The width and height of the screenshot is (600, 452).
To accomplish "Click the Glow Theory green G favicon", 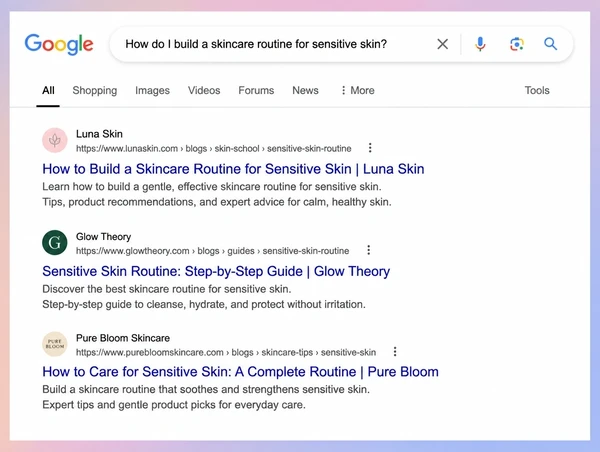I will pos(55,242).
